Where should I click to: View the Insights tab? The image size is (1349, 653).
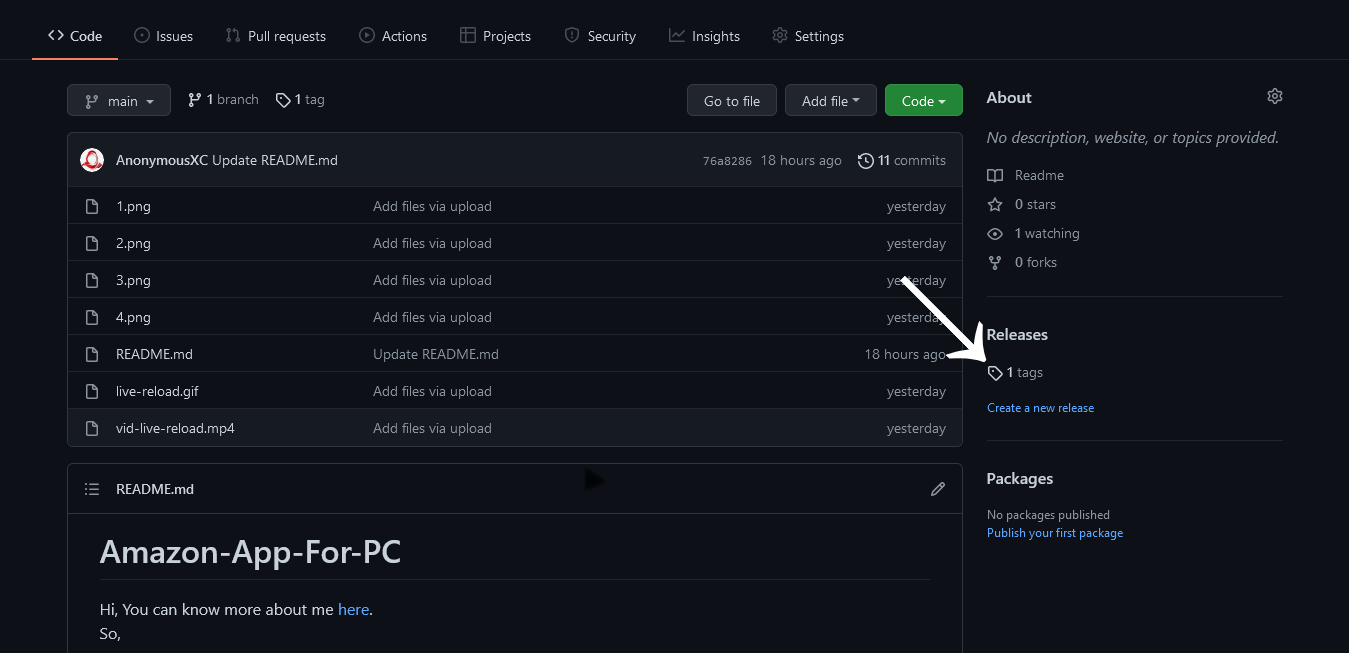click(705, 36)
